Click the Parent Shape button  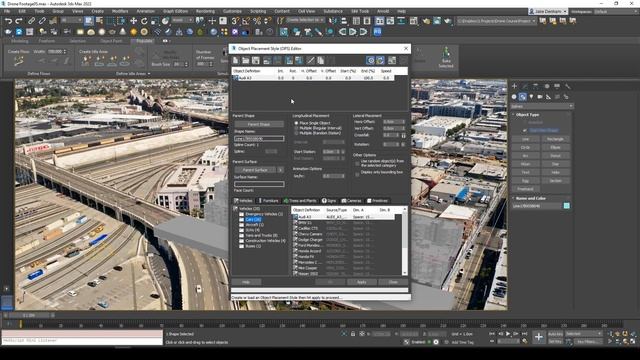coord(259,124)
